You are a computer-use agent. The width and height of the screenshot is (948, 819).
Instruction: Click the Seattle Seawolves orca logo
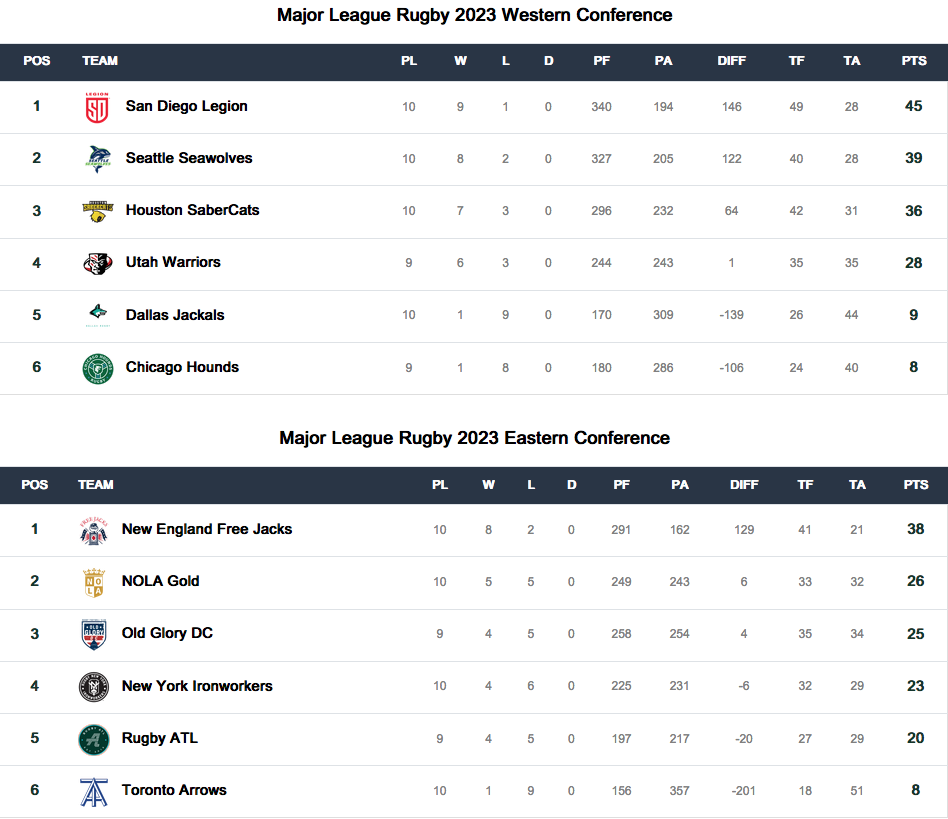[x=98, y=159]
